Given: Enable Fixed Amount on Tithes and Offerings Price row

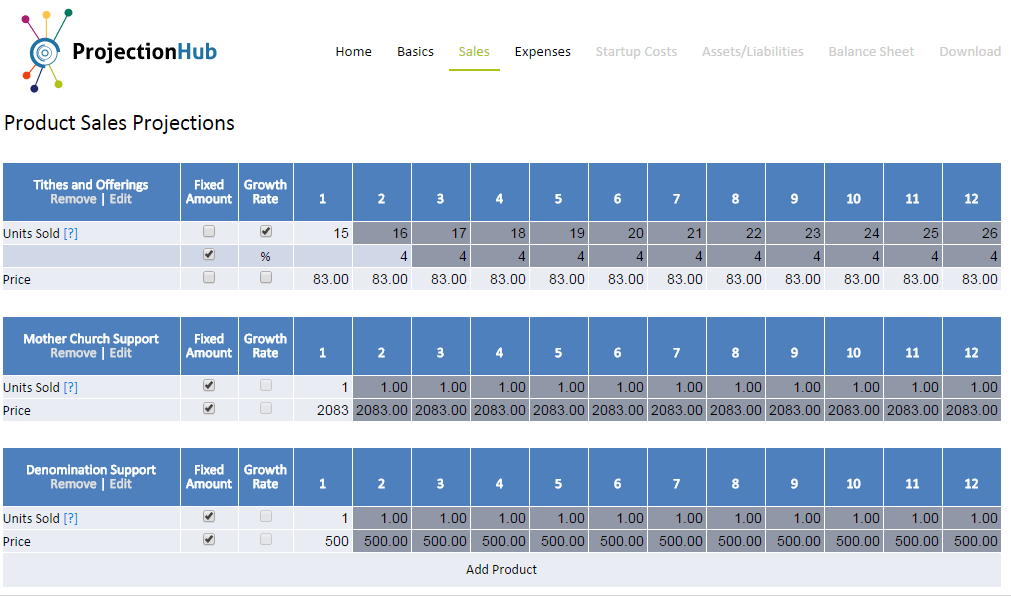Looking at the screenshot, I should point(208,279).
